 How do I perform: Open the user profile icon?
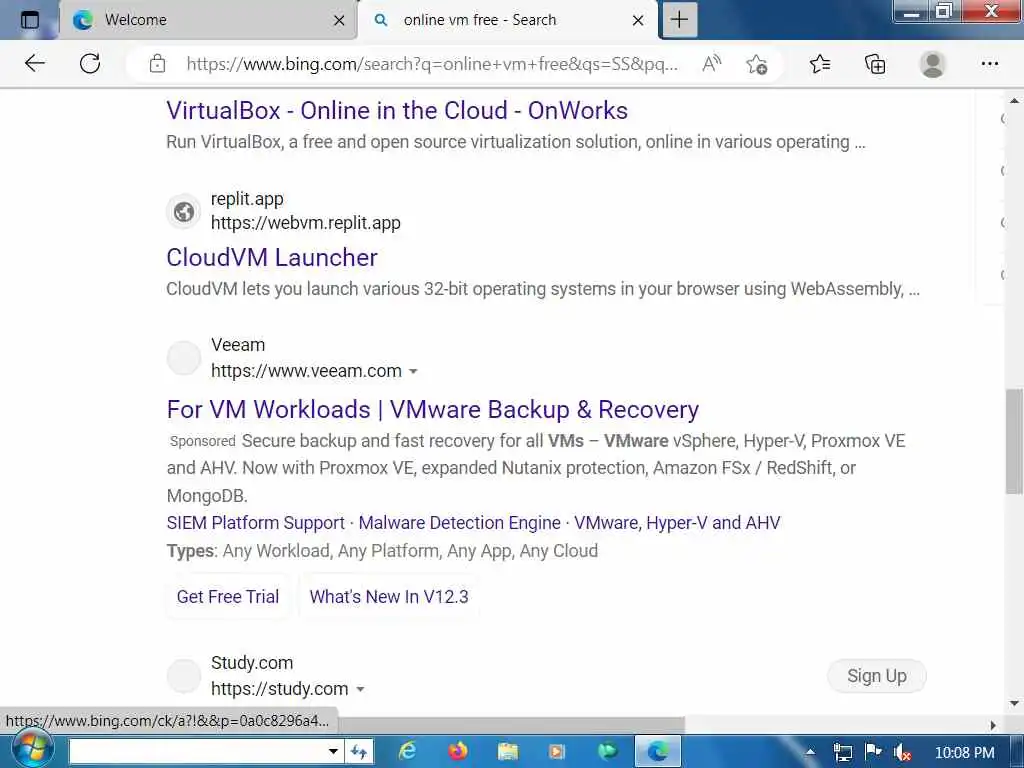coord(933,64)
